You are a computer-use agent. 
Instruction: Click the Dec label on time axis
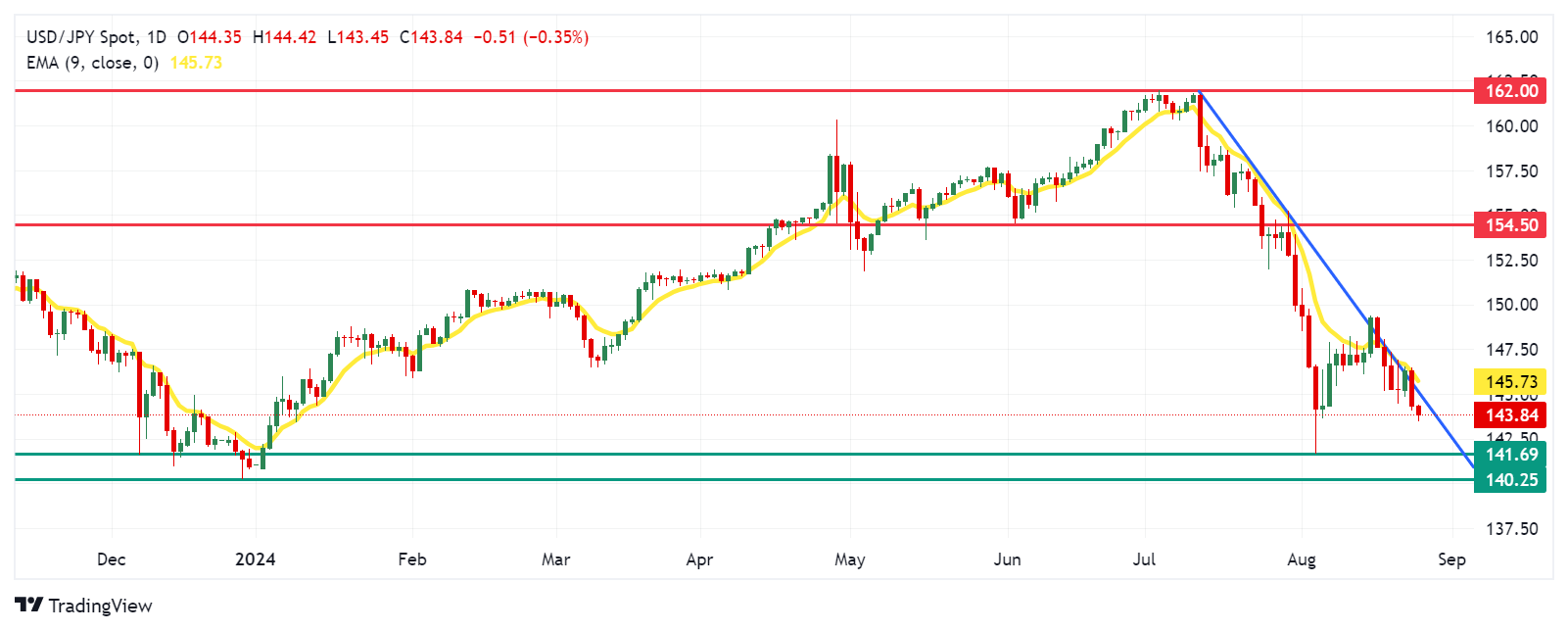coord(112,559)
